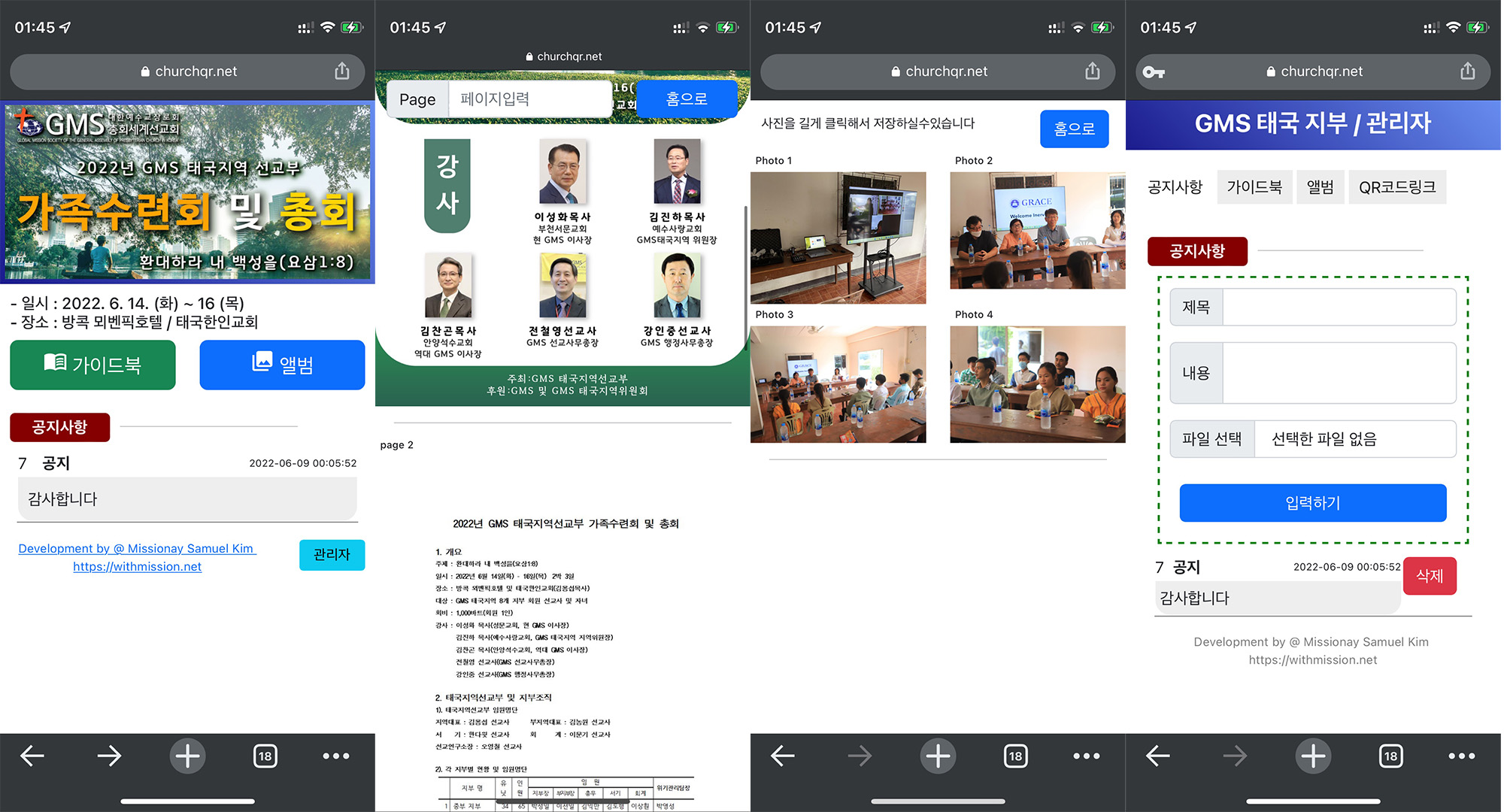Open more options dots in first phone toolbar

tap(336, 756)
